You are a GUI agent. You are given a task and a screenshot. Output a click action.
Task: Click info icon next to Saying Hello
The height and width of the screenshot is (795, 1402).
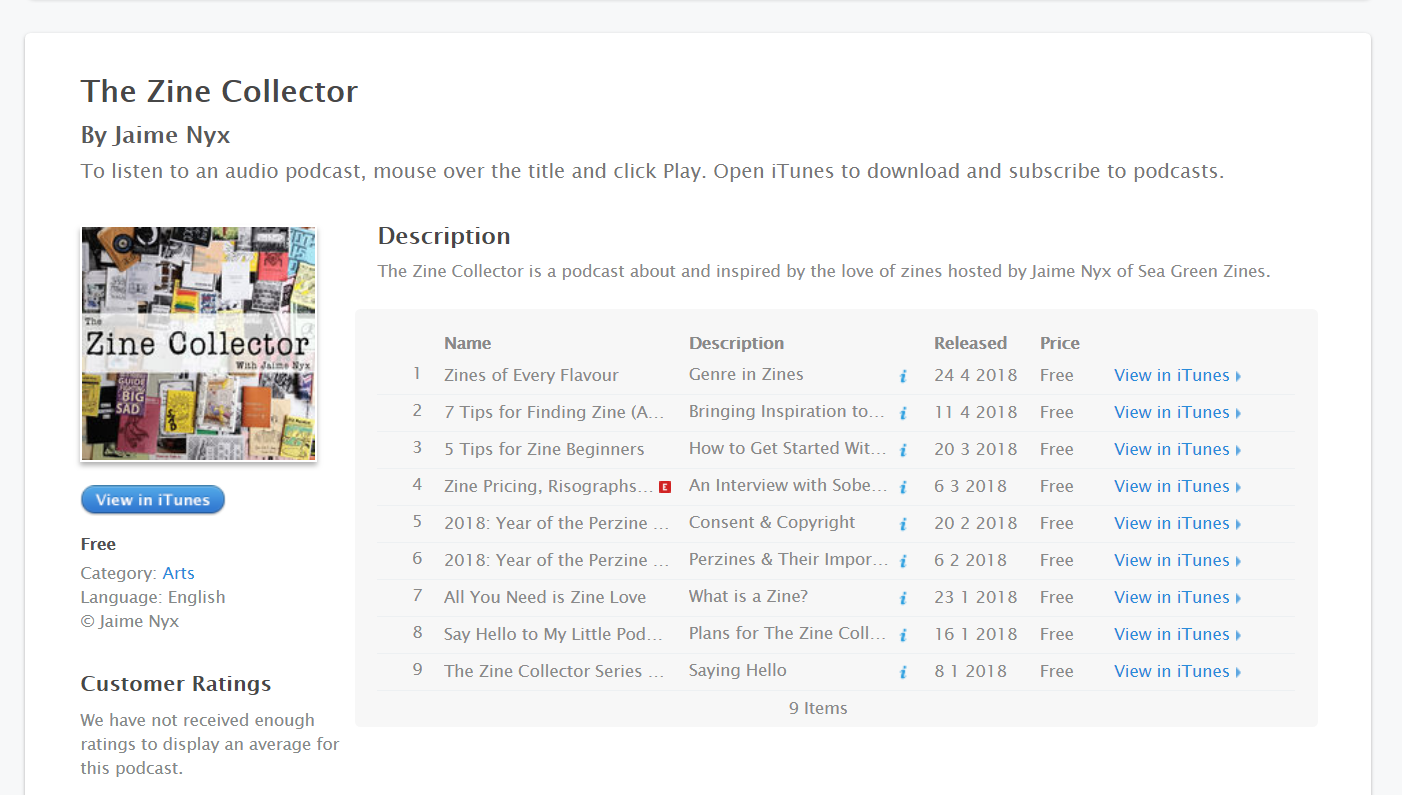902,672
